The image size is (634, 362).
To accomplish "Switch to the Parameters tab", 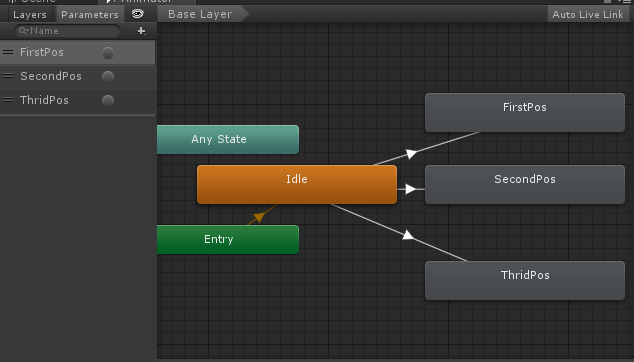I will 90,15.
